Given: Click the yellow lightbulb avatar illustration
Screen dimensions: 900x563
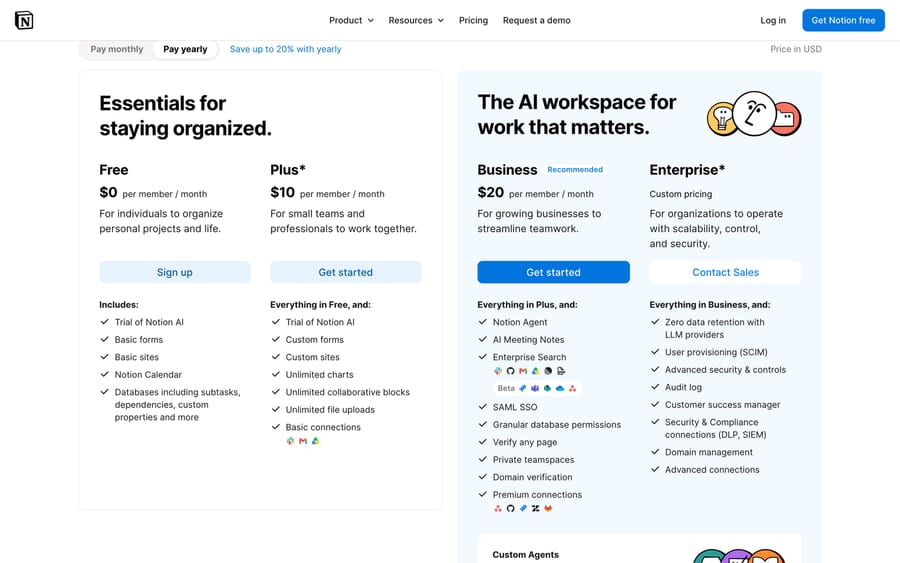Looking at the screenshot, I should [x=720, y=118].
